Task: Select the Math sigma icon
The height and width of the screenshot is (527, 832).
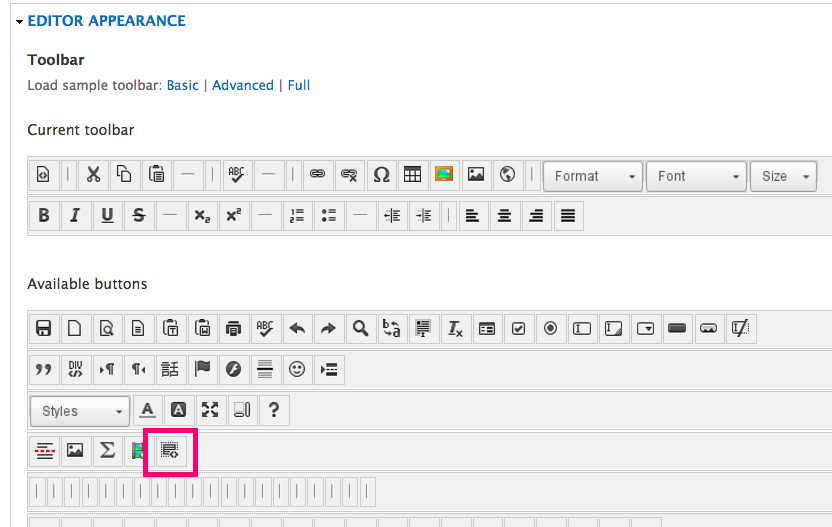Action: pyautogui.click(x=106, y=450)
